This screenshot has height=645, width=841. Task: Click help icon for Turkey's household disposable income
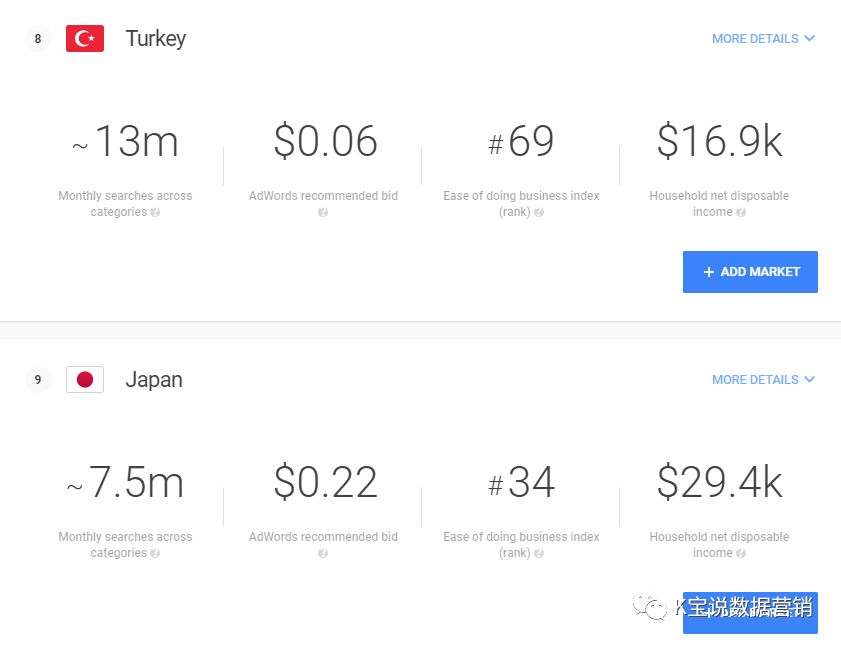point(741,212)
